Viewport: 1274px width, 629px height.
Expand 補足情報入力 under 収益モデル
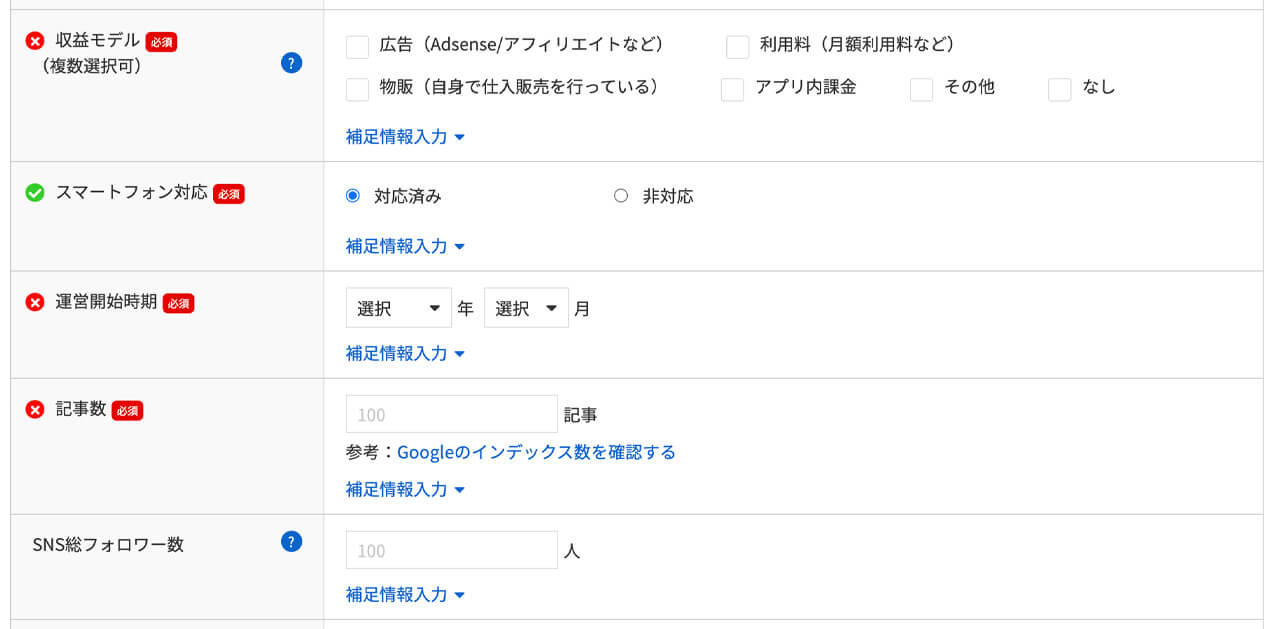[x=405, y=137]
